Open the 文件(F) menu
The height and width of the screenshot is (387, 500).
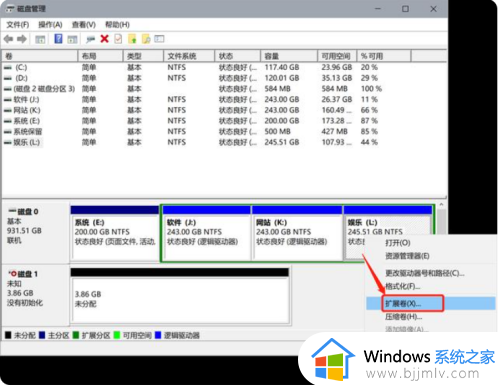coord(18,25)
